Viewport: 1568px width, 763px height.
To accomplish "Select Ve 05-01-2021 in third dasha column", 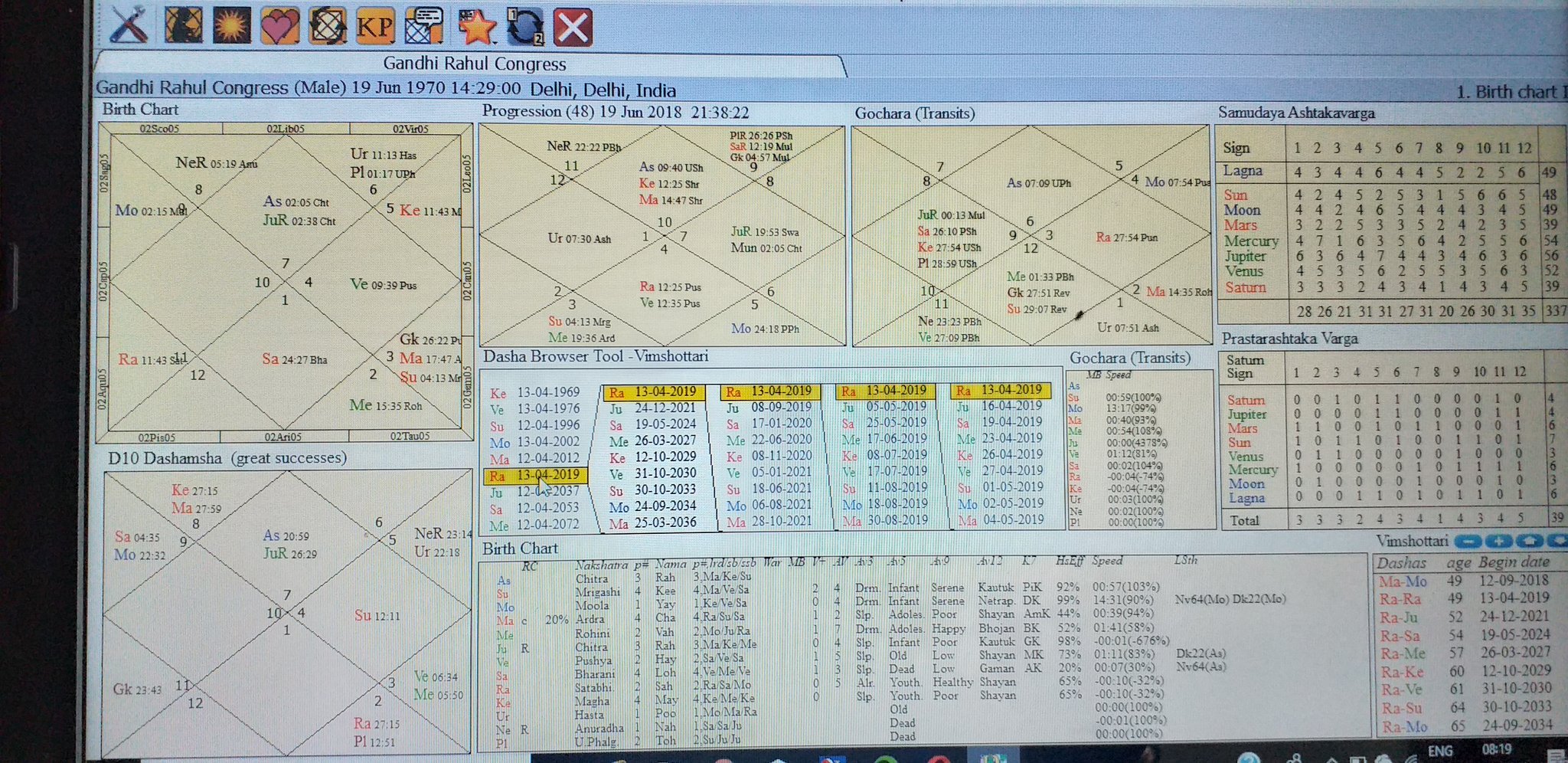I will tap(769, 473).
